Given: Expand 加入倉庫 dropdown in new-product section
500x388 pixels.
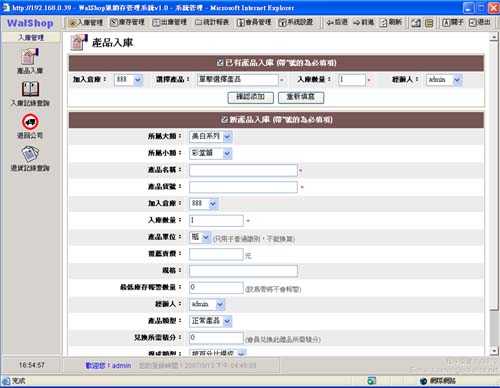Looking at the screenshot, I should (204, 204).
